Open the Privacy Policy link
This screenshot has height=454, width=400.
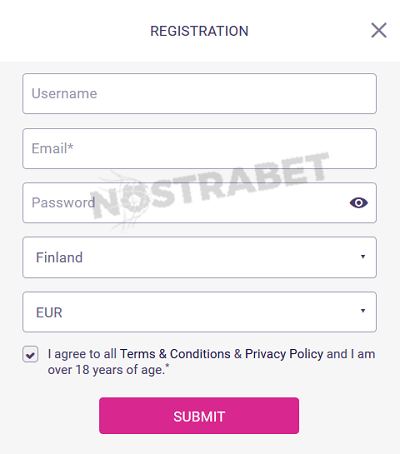click(x=284, y=354)
